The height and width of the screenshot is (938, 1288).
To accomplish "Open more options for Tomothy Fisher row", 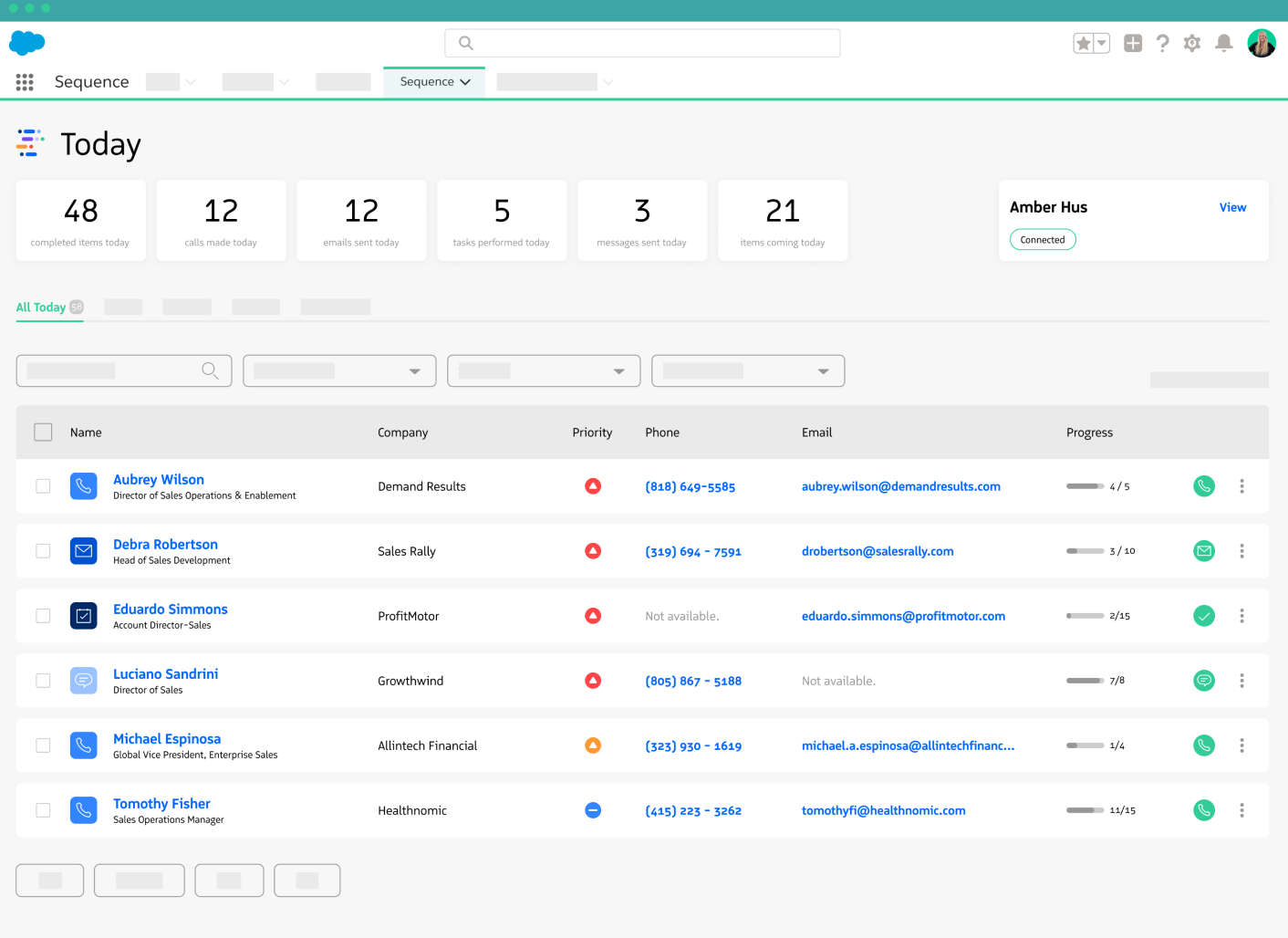I will (1241, 810).
